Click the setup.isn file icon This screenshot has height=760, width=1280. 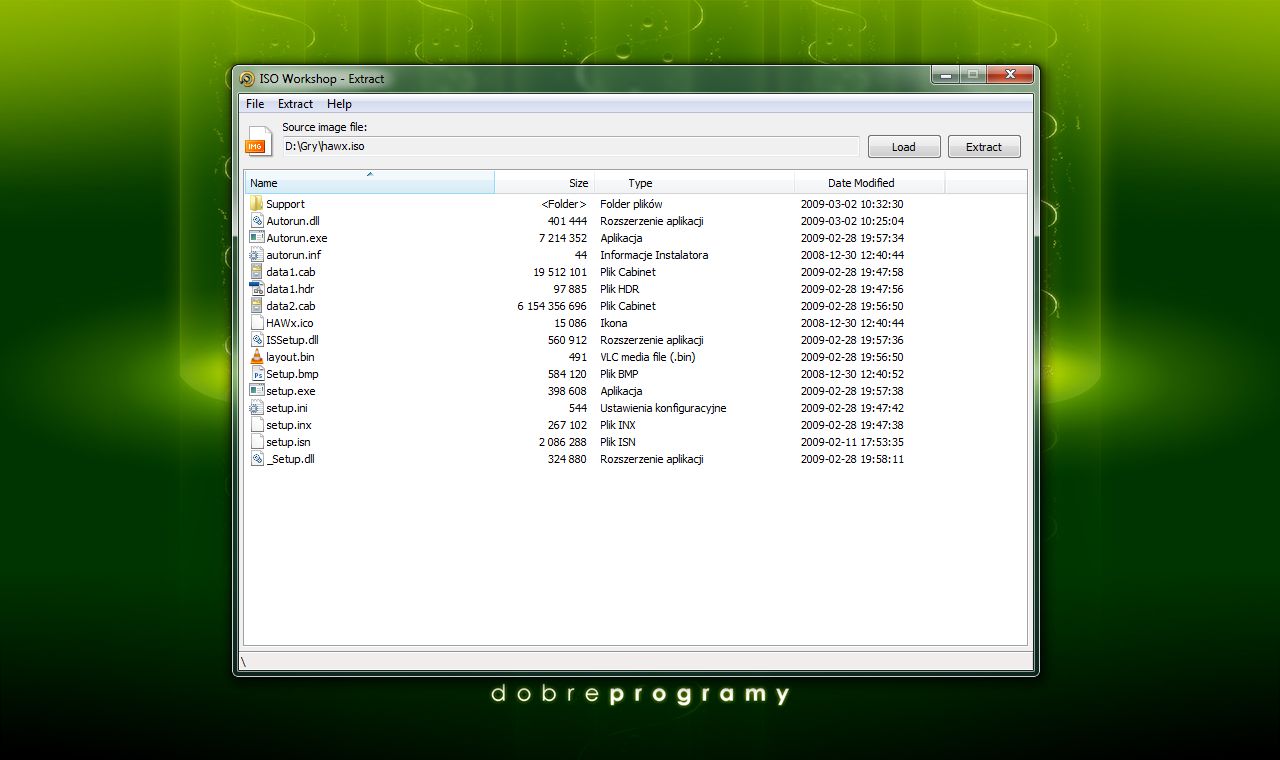click(x=257, y=442)
